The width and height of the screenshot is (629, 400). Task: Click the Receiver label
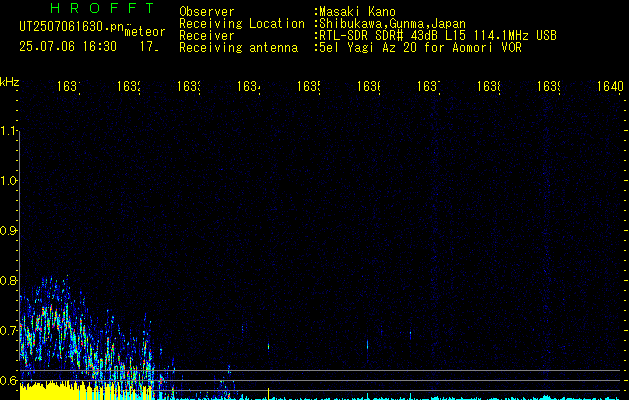(207, 36)
